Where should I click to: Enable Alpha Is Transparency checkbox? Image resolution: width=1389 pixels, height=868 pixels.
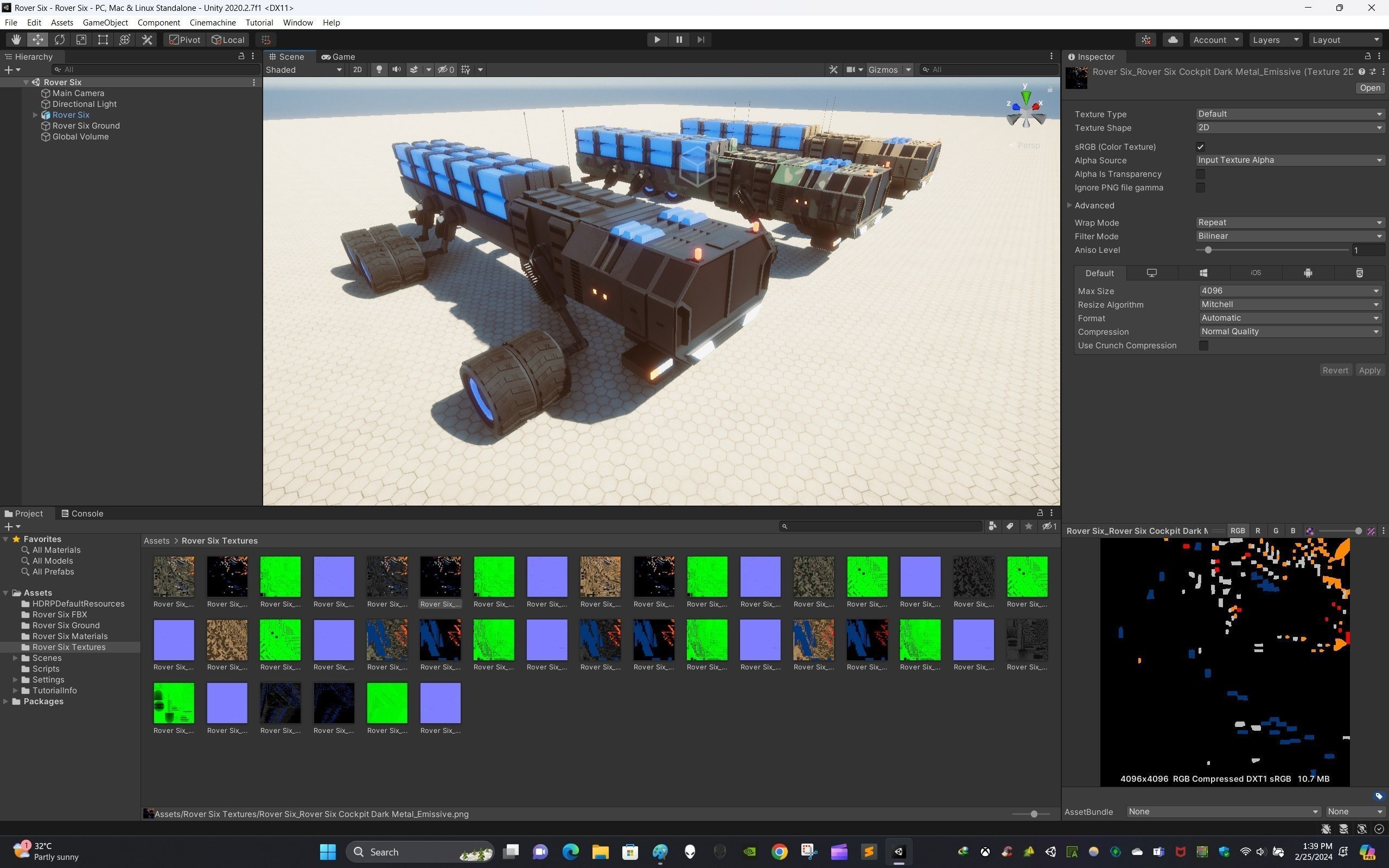point(1200,174)
